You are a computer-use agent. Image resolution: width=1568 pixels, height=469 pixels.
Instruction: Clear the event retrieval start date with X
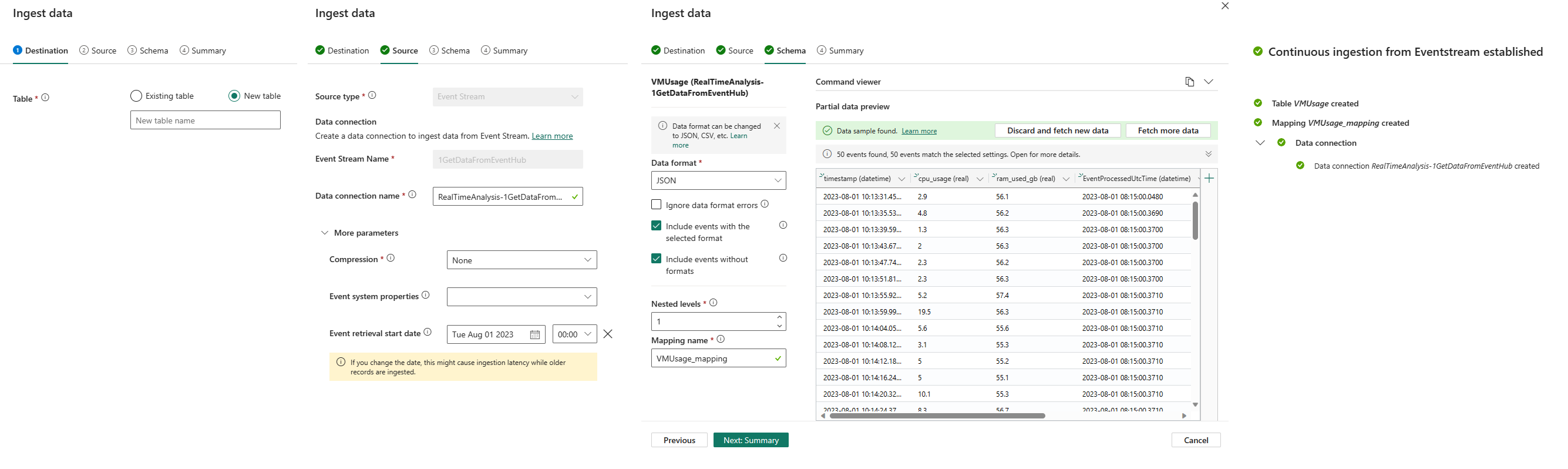click(607, 334)
